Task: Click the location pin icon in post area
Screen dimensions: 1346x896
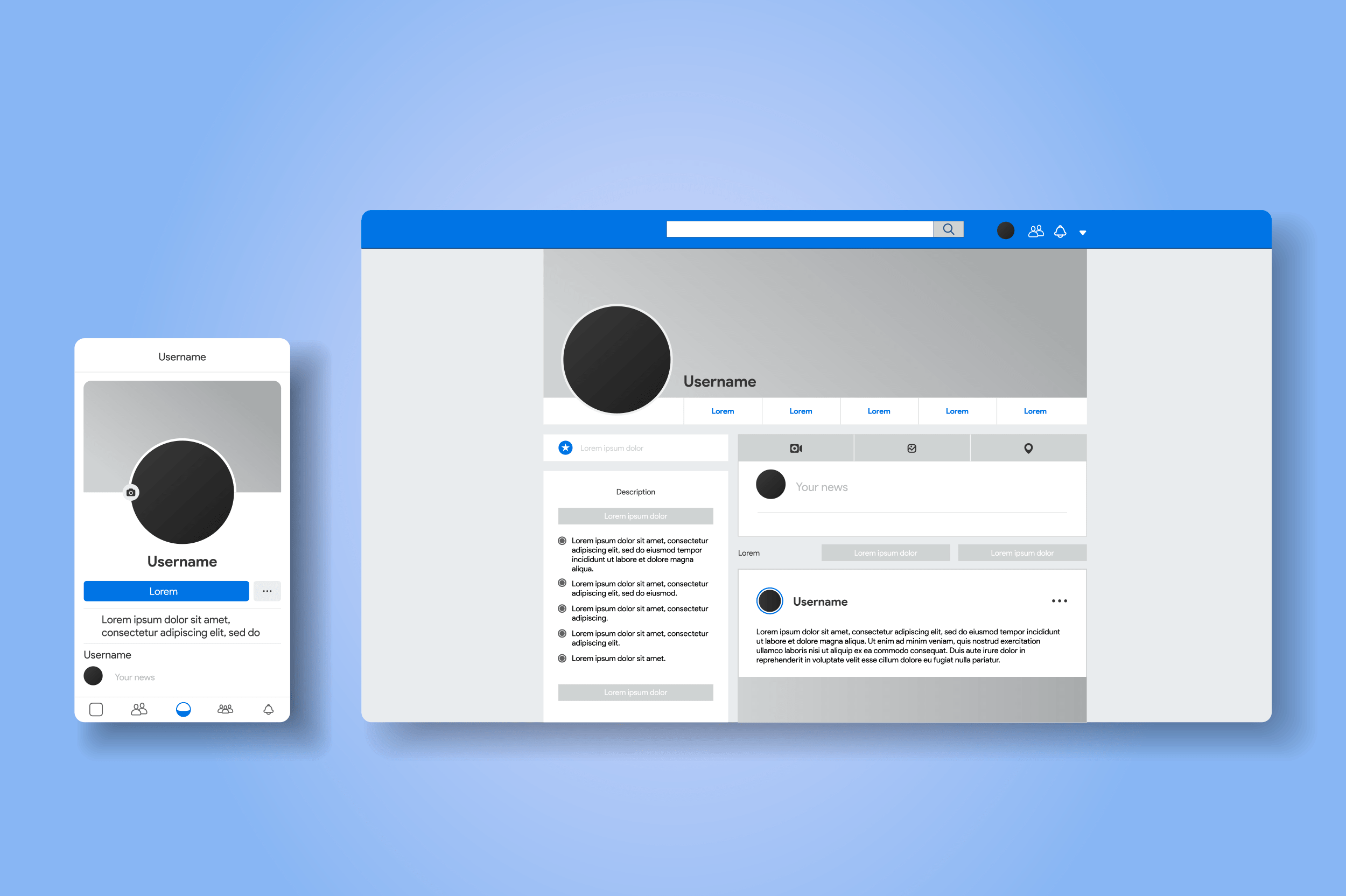Action: (1029, 448)
